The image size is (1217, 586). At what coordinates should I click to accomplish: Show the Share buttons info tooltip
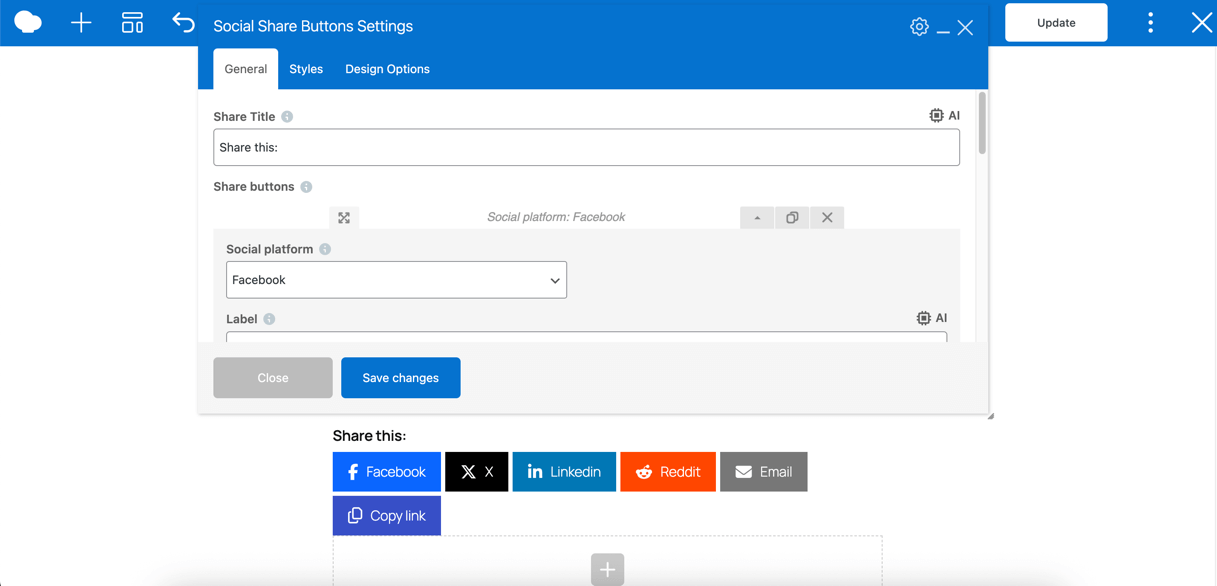(x=307, y=186)
